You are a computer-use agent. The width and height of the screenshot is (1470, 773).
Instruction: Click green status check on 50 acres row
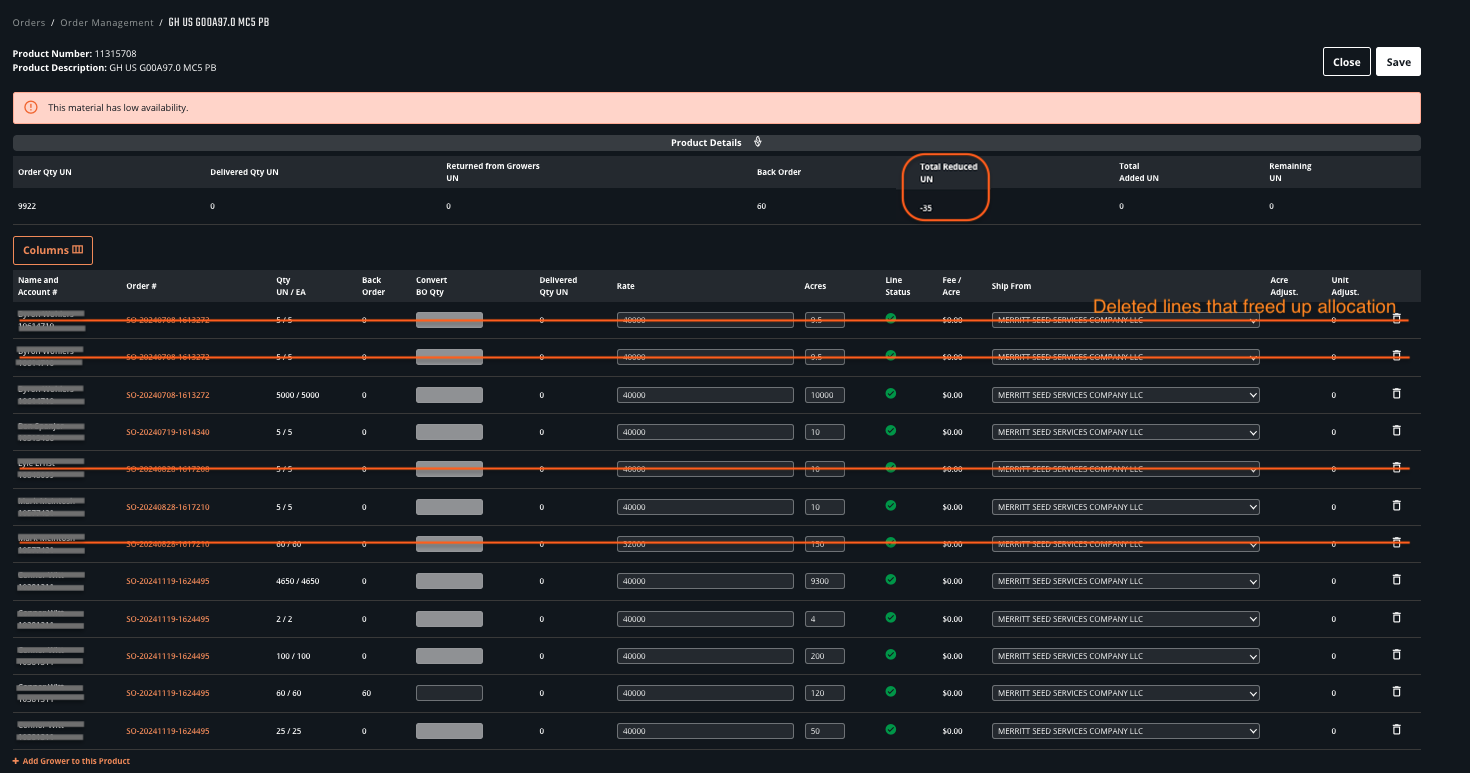tap(891, 729)
